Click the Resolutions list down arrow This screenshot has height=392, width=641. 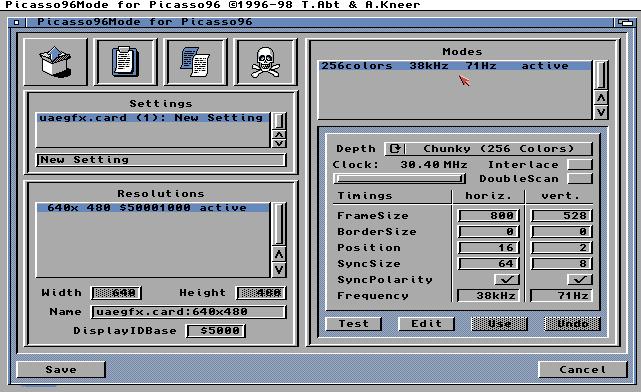point(279,270)
